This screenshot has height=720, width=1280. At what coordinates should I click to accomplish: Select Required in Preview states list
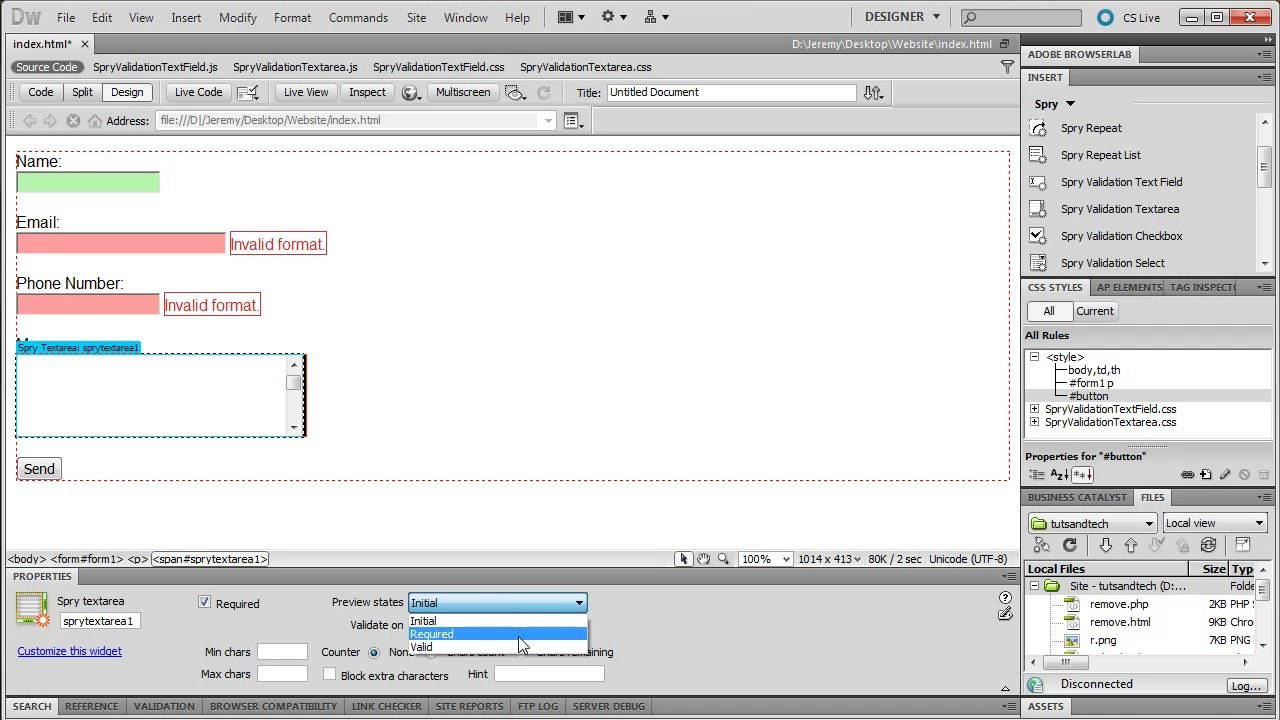(x=498, y=634)
